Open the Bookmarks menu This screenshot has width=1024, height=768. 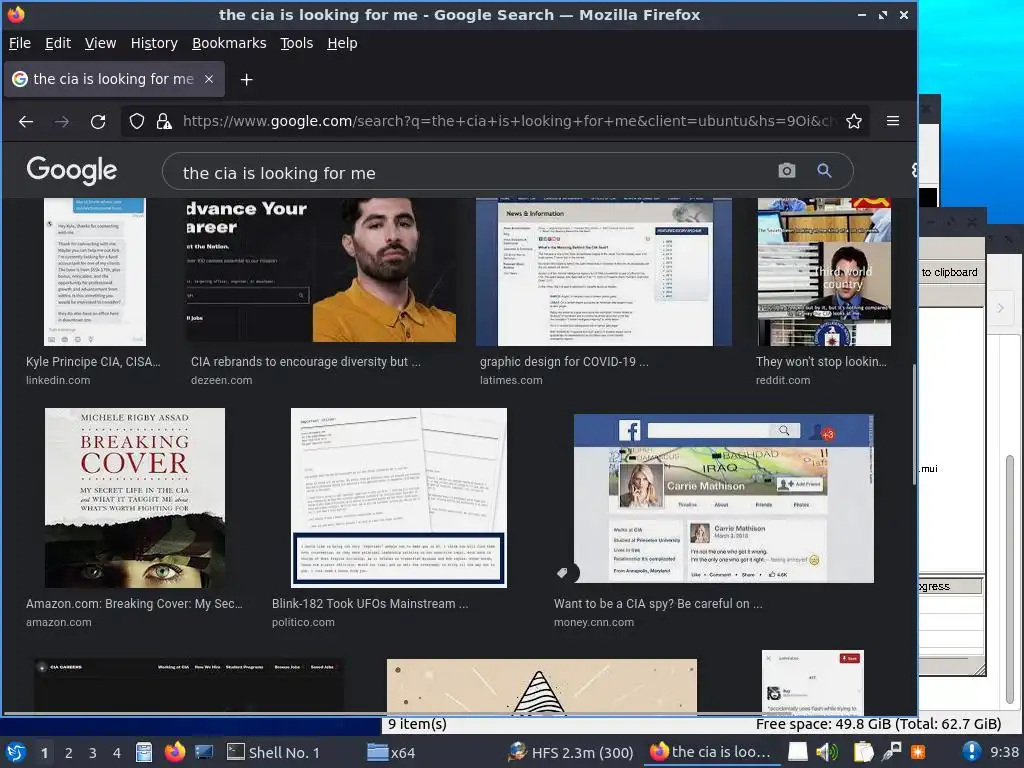point(229,43)
